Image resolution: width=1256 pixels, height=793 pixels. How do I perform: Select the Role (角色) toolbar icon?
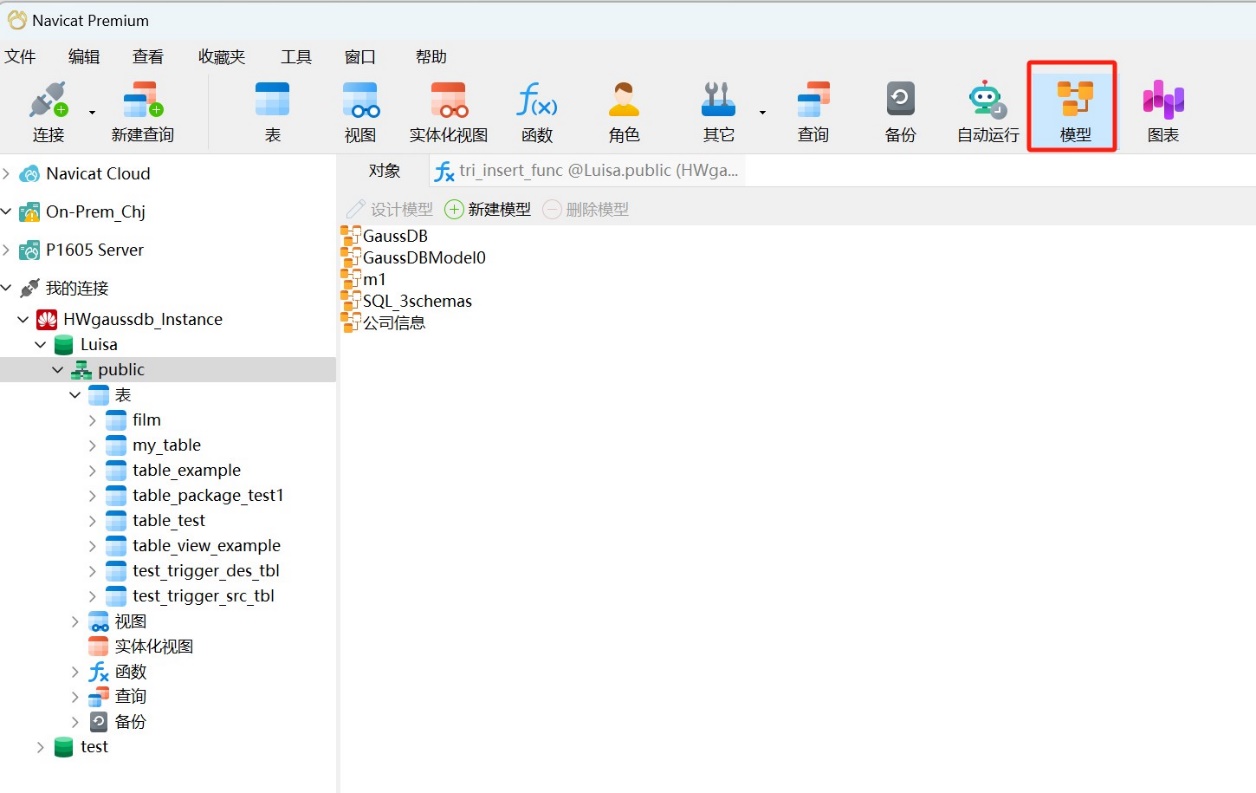point(624,111)
